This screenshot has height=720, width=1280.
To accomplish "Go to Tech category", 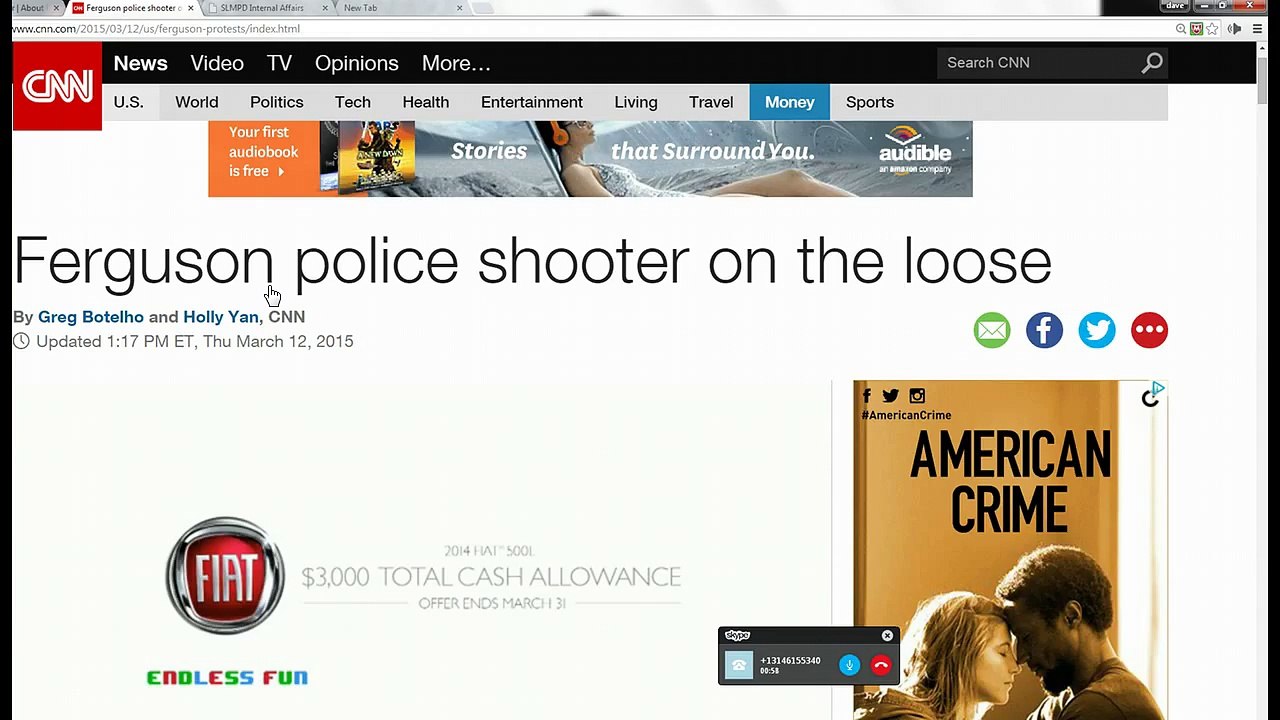I will pos(353,102).
